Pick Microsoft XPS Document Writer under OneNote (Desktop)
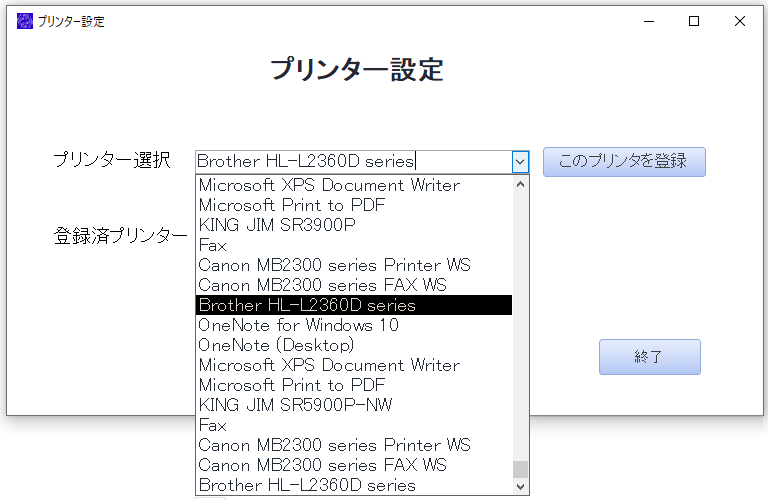Image resolution: width=768 pixels, height=500 pixels. [354, 365]
